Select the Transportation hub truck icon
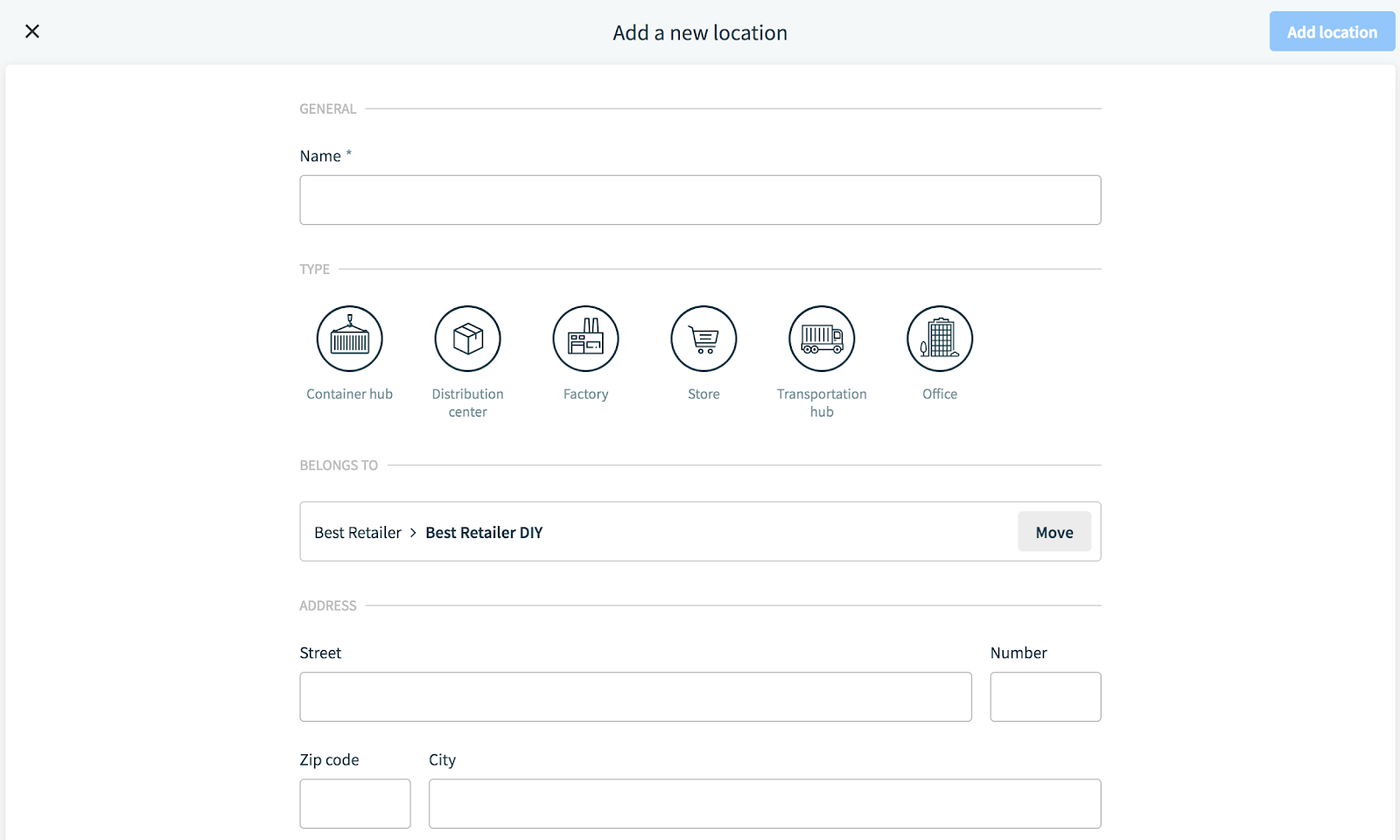Screen dimensions: 1400x840 coord(822,339)
